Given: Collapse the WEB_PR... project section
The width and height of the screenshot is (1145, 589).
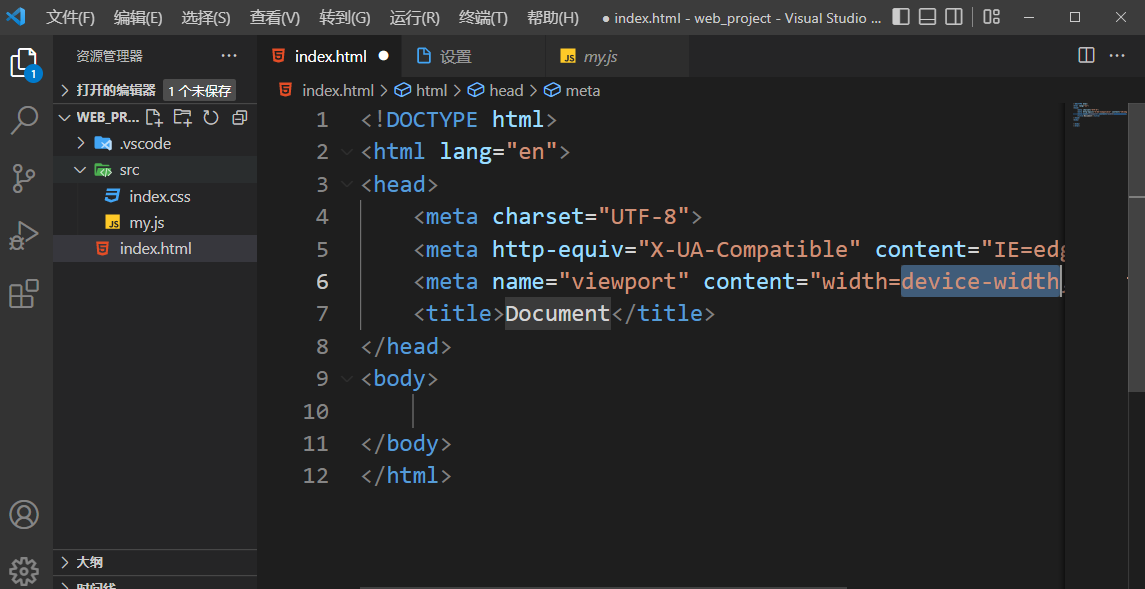Looking at the screenshot, I should (65, 118).
